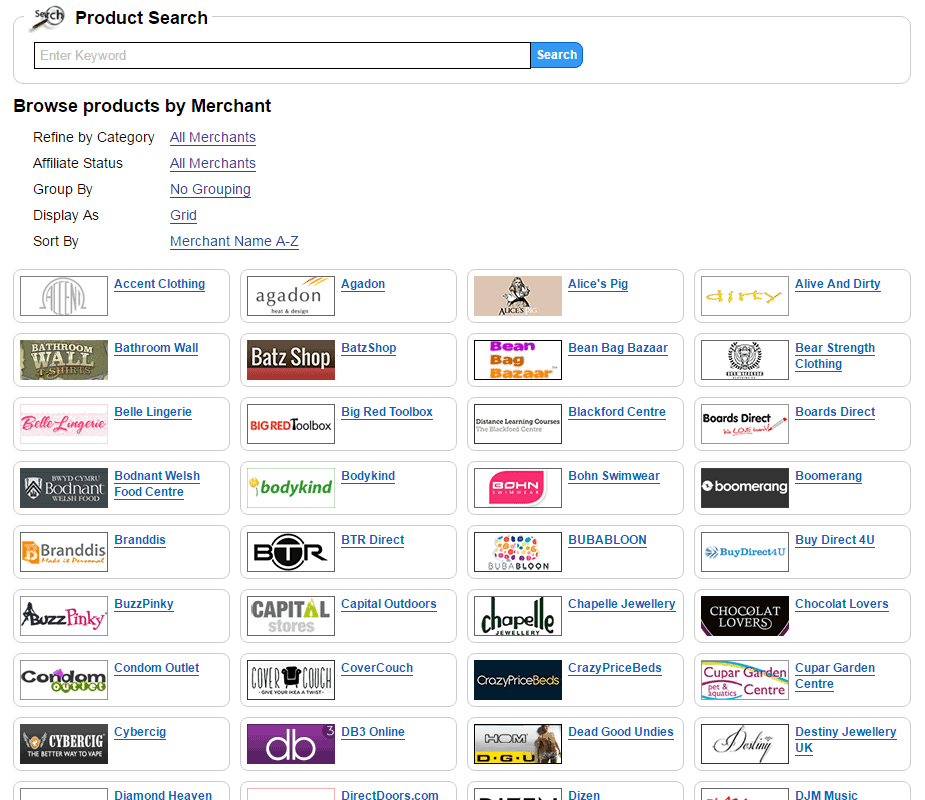The height and width of the screenshot is (800, 925).
Task: Go to the Chapelle Jewellery link
Action: coord(622,604)
